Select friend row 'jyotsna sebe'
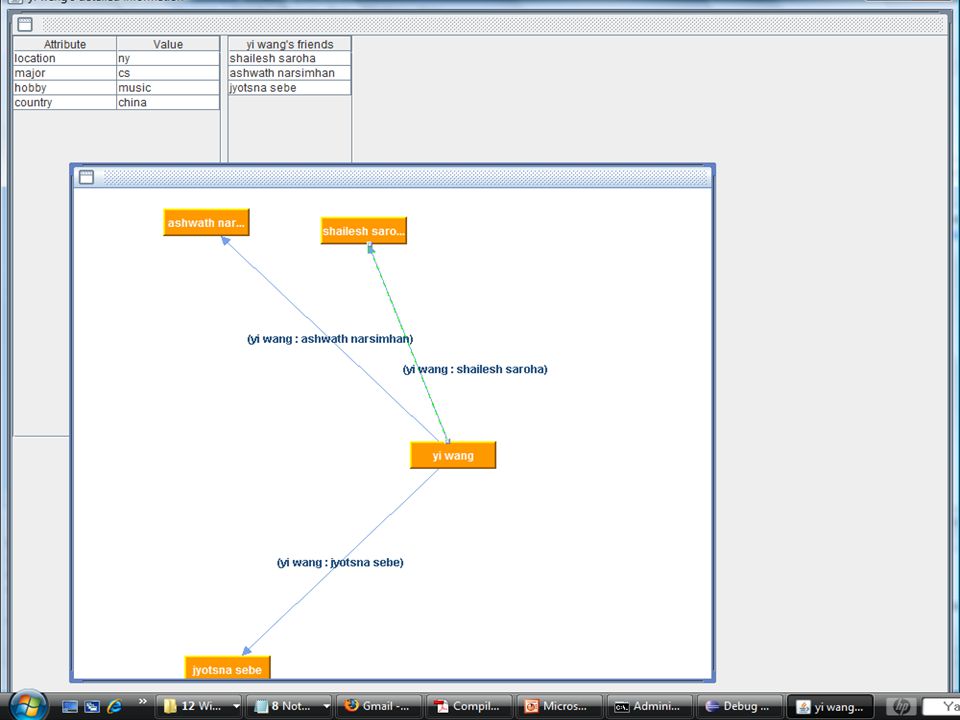This screenshot has height=720, width=960. tap(290, 88)
